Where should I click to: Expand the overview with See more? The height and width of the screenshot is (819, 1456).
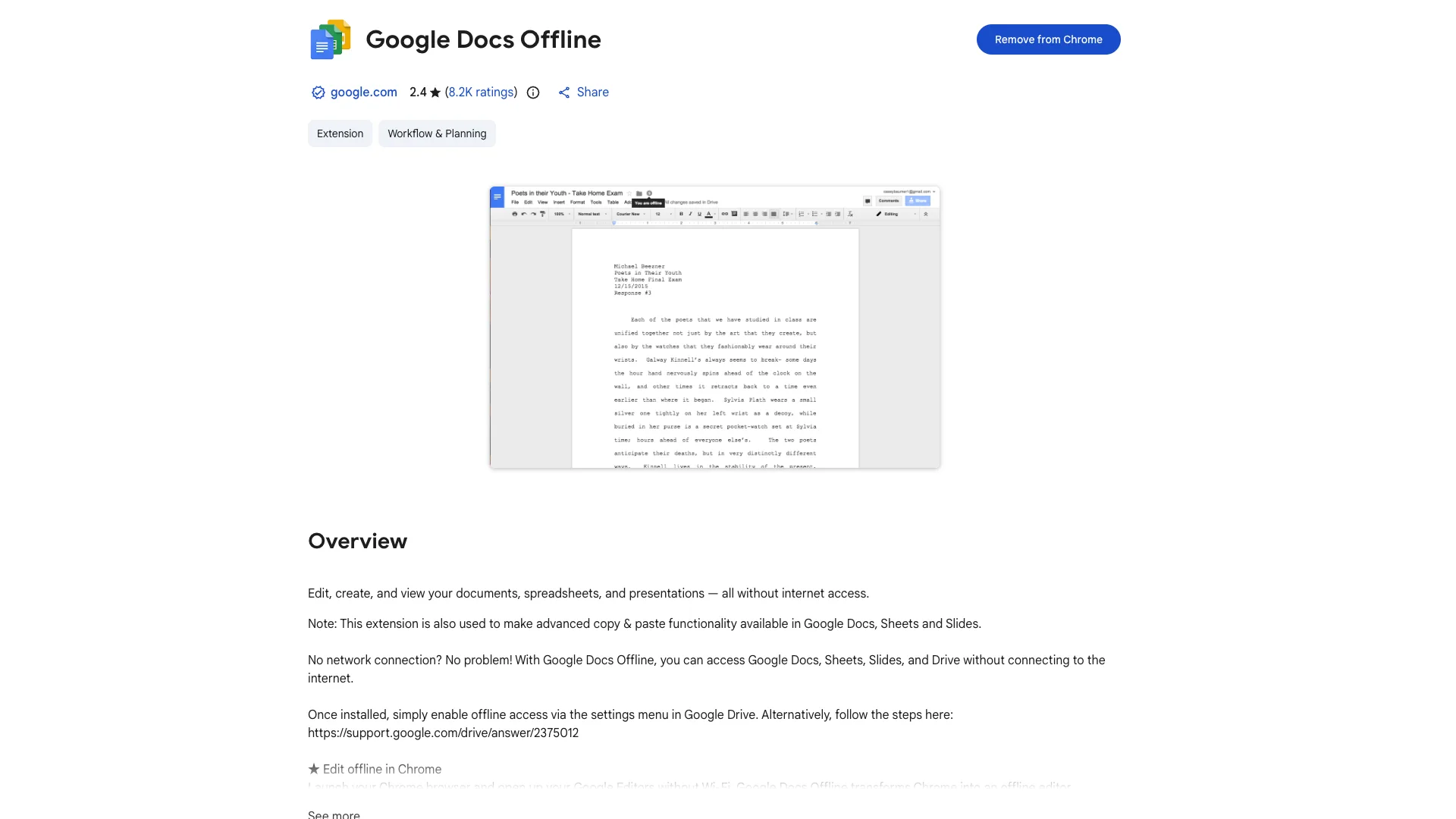[334, 814]
